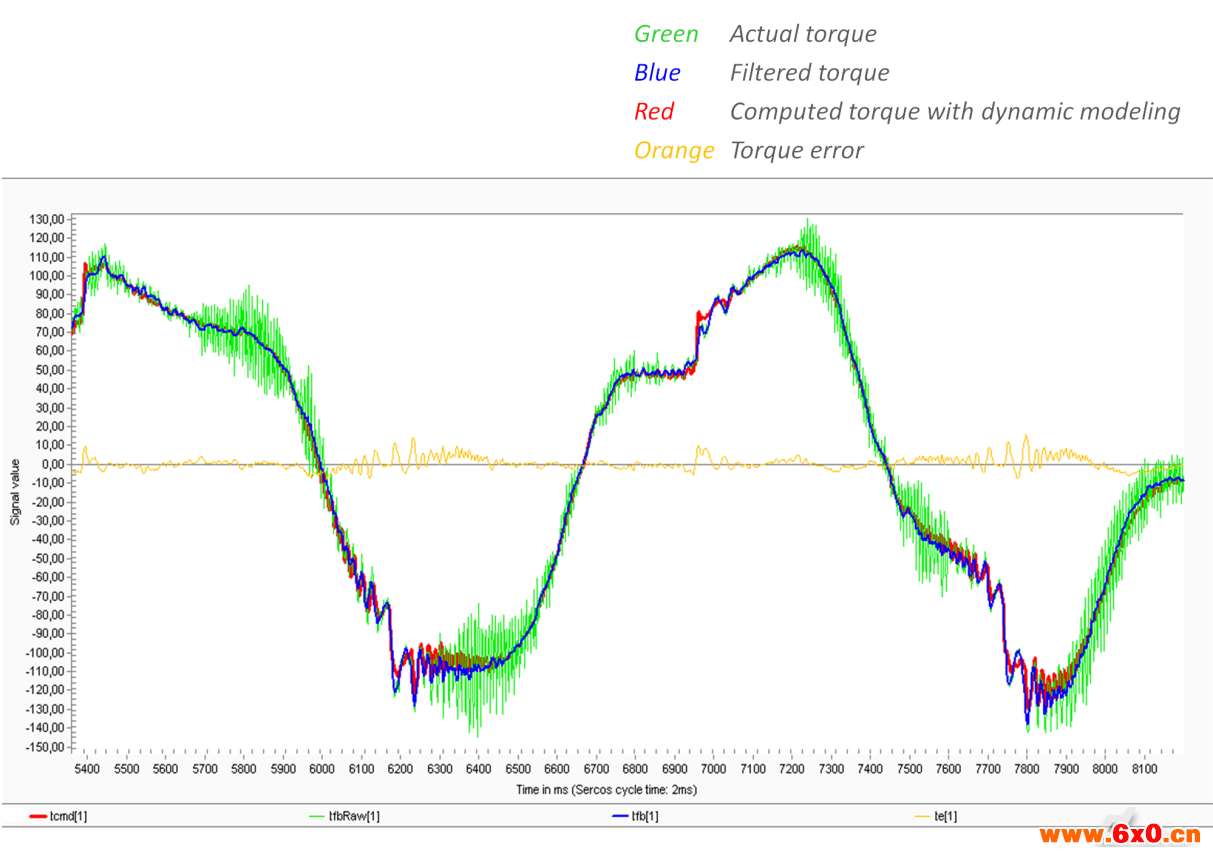Screen dimensions: 1213x857
Task: Click the orange word 'Orange' in the legend
Action: point(674,151)
